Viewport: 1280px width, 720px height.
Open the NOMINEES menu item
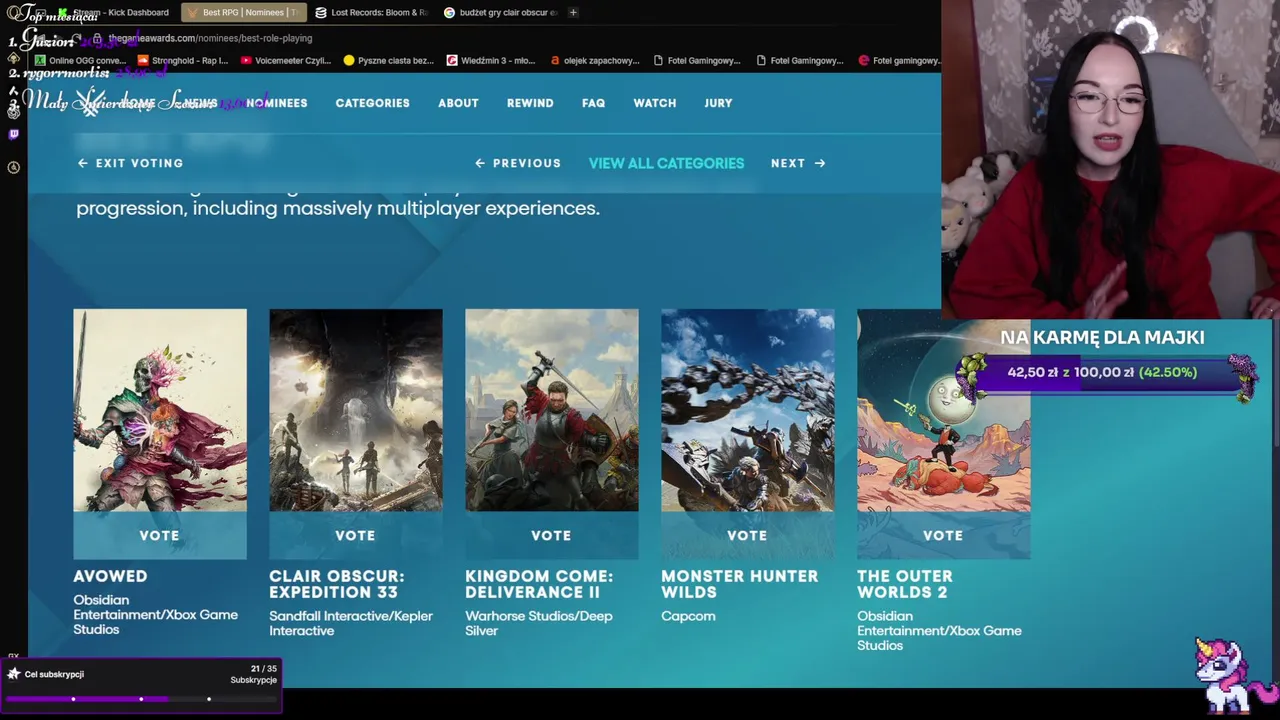277,103
